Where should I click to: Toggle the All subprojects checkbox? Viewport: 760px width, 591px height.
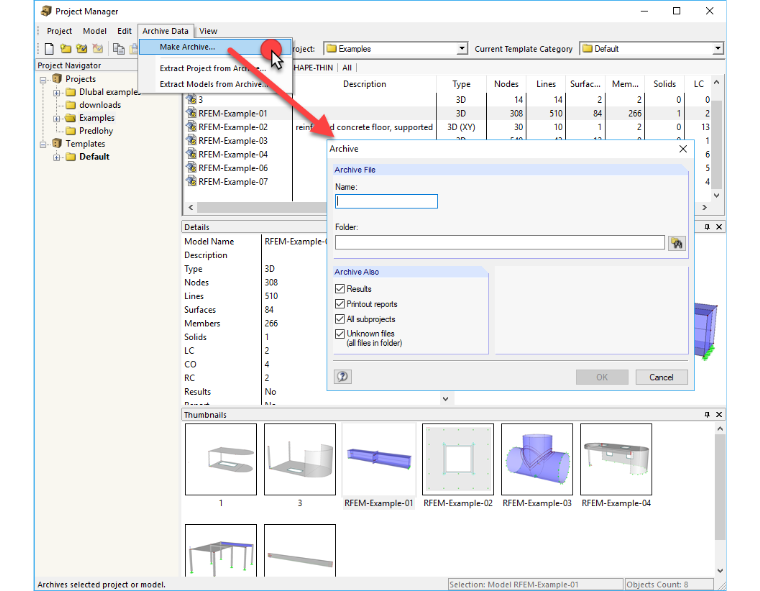click(x=340, y=319)
